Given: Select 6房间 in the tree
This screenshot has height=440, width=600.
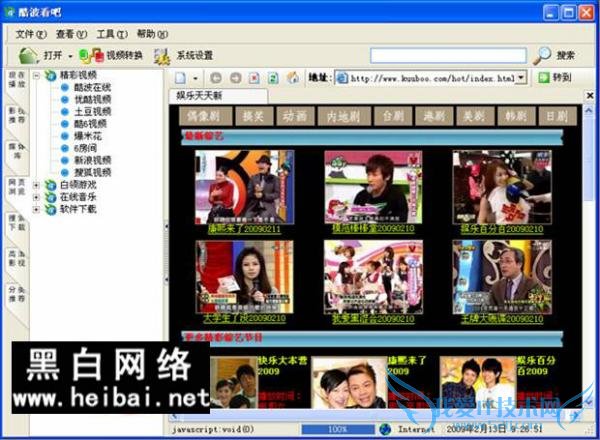Looking at the screenshot, I should [85, 148].
